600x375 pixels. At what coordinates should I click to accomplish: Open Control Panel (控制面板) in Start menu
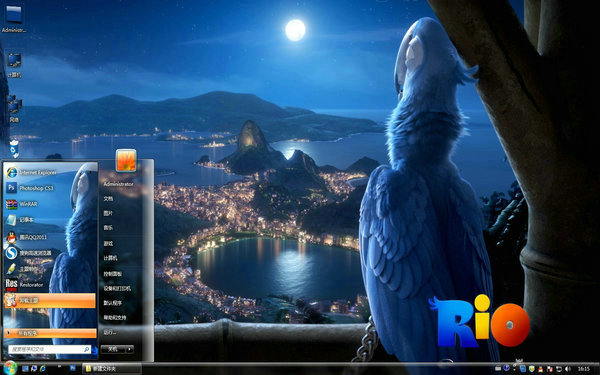click(x=112, y=274)
